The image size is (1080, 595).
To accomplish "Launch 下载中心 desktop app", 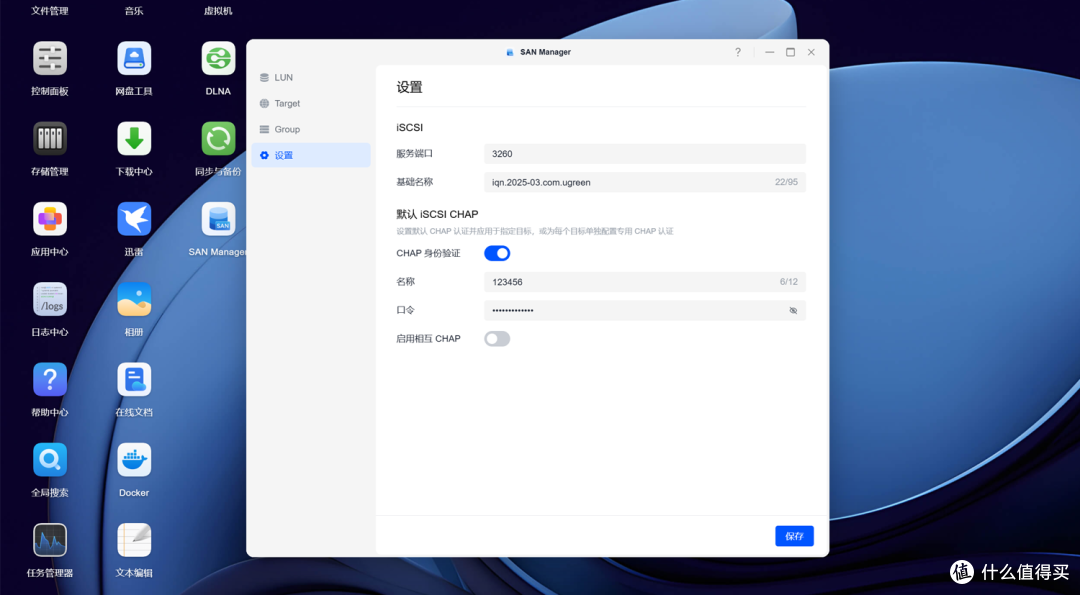I will tap(134, 138).
